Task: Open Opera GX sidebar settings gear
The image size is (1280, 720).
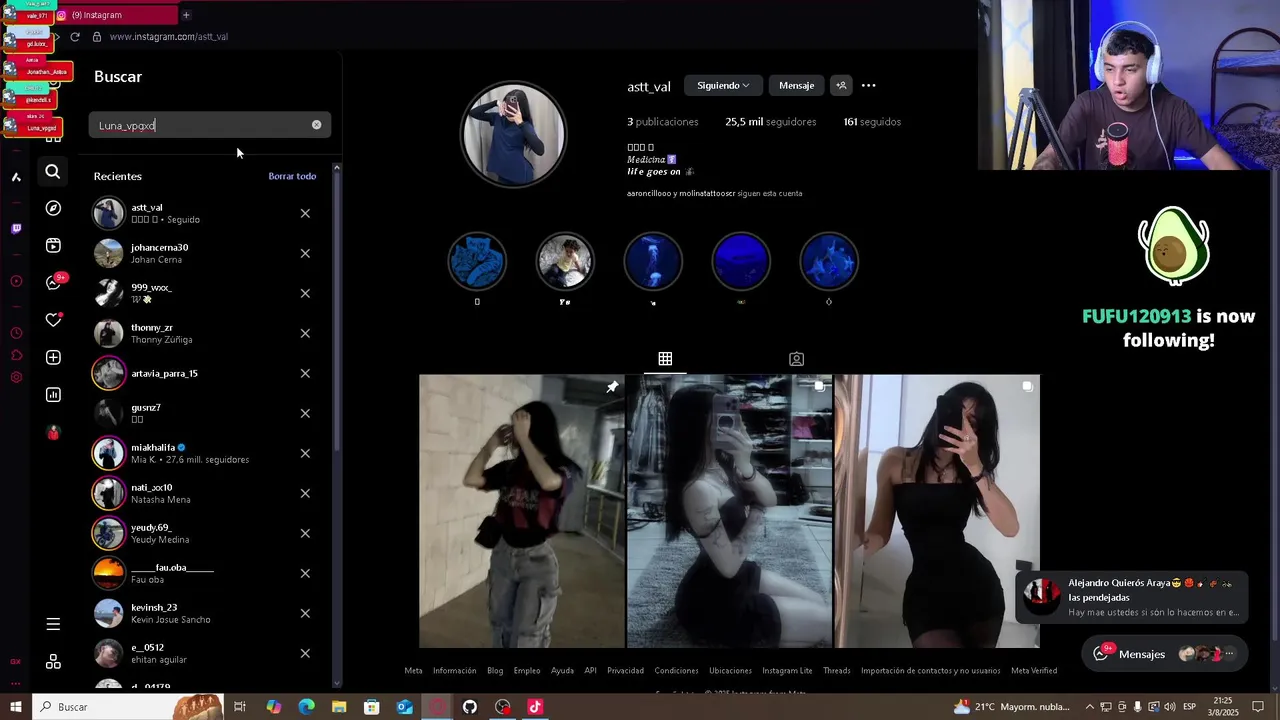Action: coord(16,377)
